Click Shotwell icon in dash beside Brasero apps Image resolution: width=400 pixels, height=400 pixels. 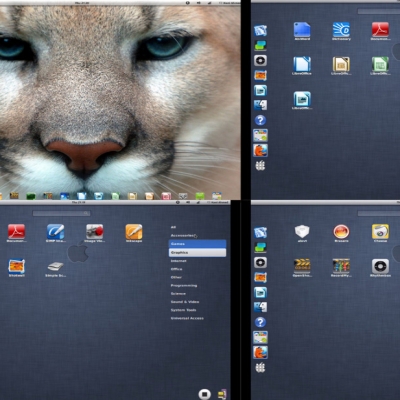[x=260, y=277]
